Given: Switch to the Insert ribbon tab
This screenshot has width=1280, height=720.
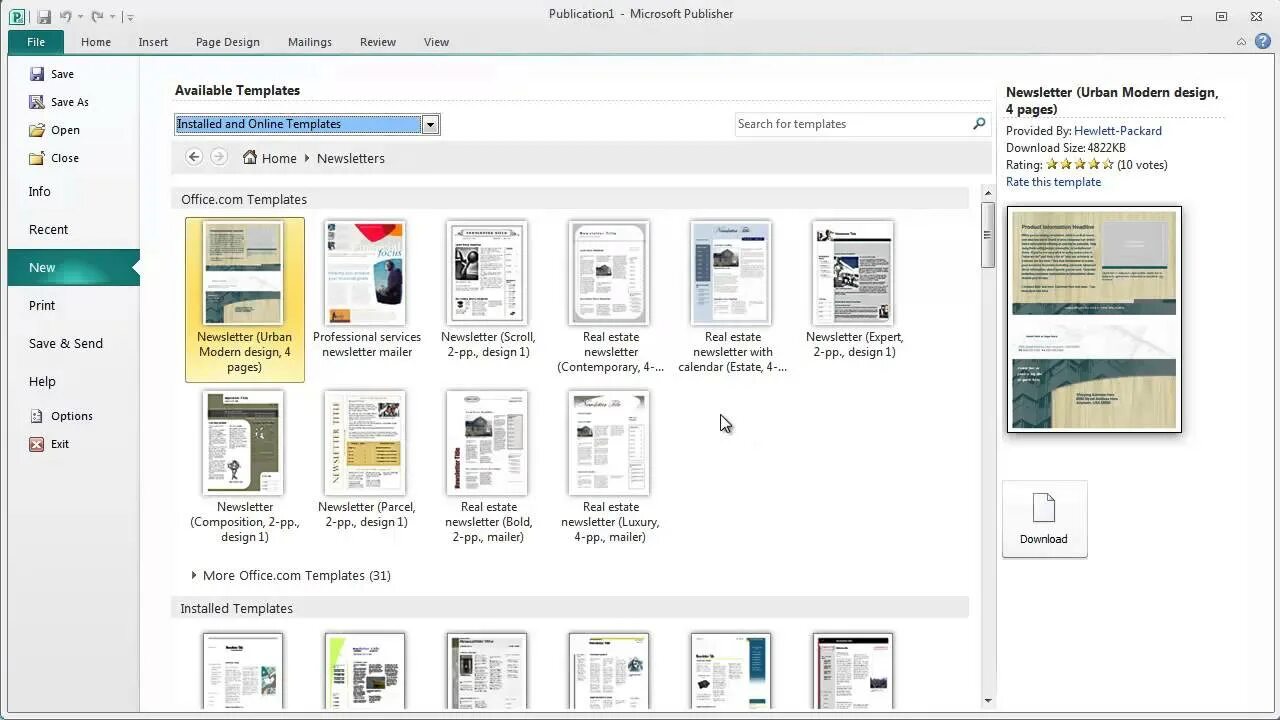Looking at the screenshot, I should (153, 42).
